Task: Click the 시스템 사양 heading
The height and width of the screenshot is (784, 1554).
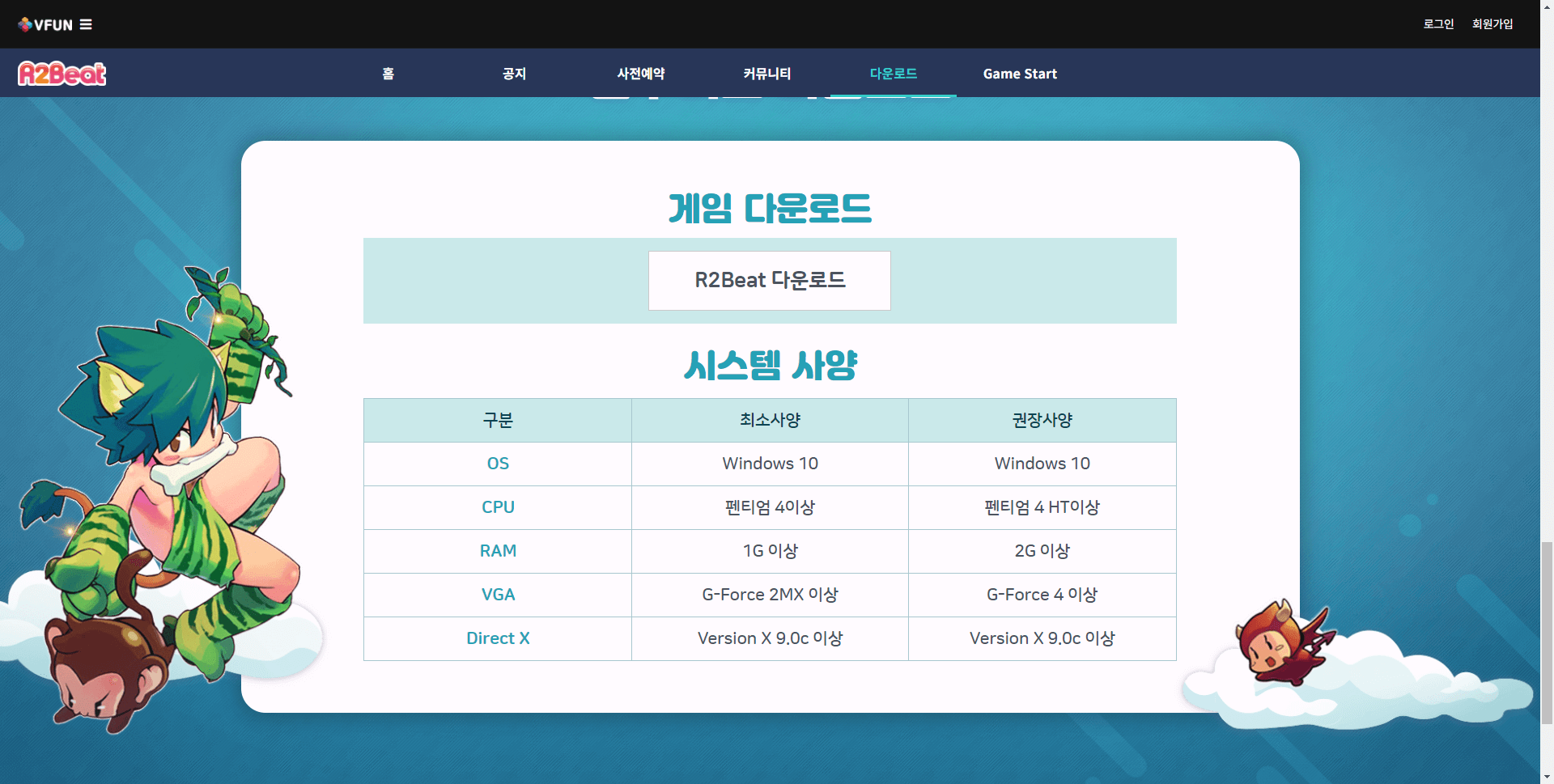Action: tap(770, 365)
